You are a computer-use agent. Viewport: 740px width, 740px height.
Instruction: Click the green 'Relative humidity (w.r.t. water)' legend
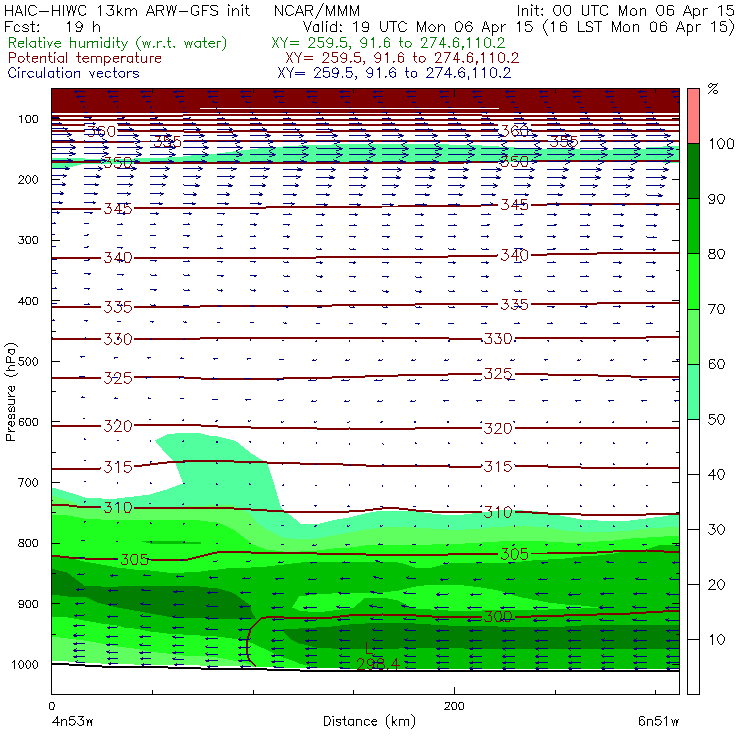click(x=117, y=43)
